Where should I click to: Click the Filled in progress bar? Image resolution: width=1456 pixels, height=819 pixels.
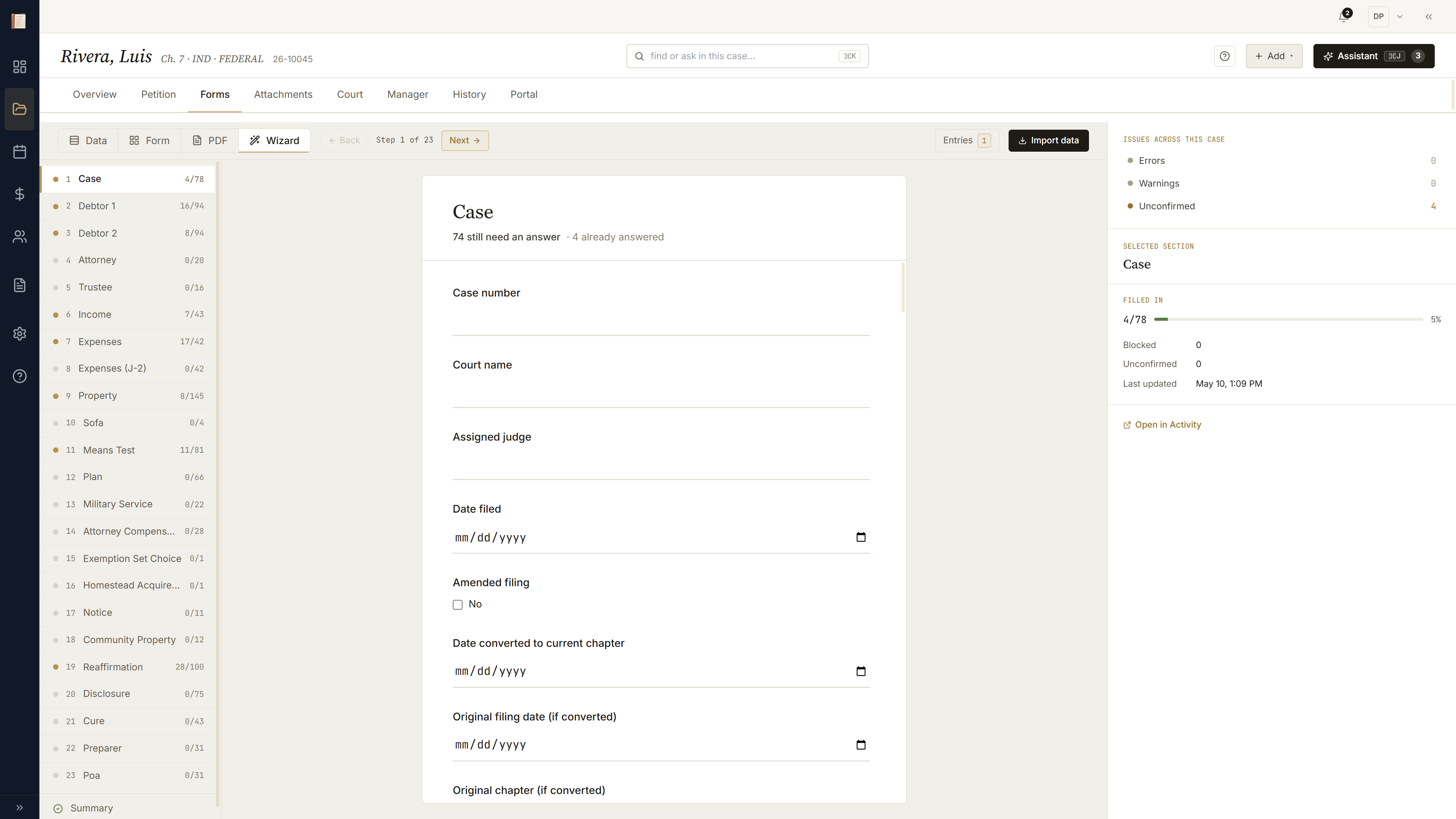[x=1288, y=319]
